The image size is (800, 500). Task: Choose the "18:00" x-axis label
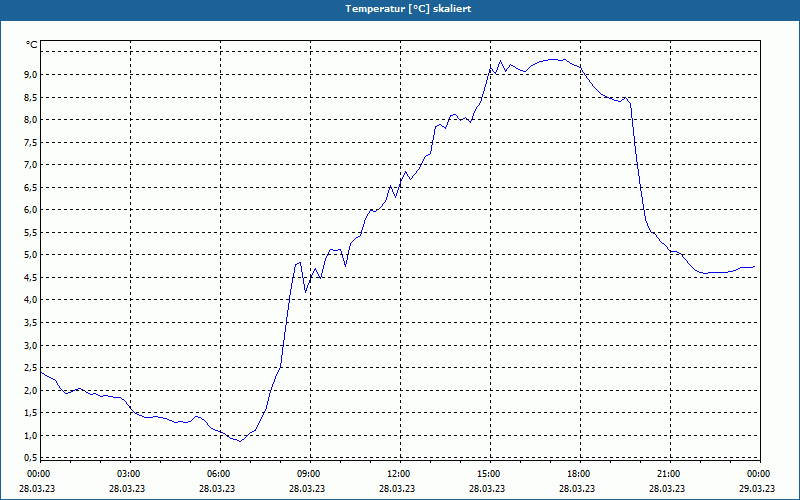pos(578,474)
